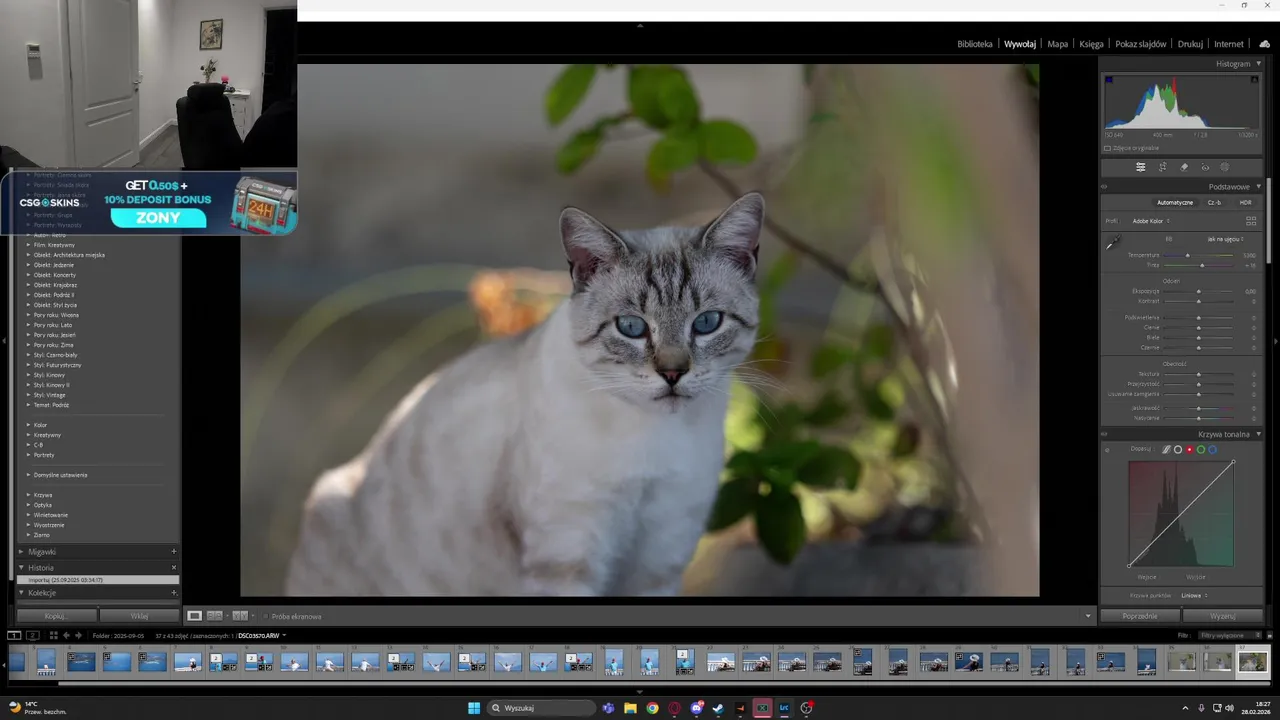Show main window display button 1

click(x=14, y=635)
